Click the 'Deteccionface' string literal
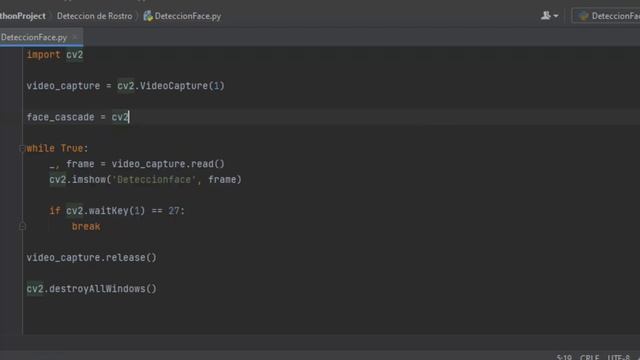Viewport: 640px width, 360px height. point(154,180)
